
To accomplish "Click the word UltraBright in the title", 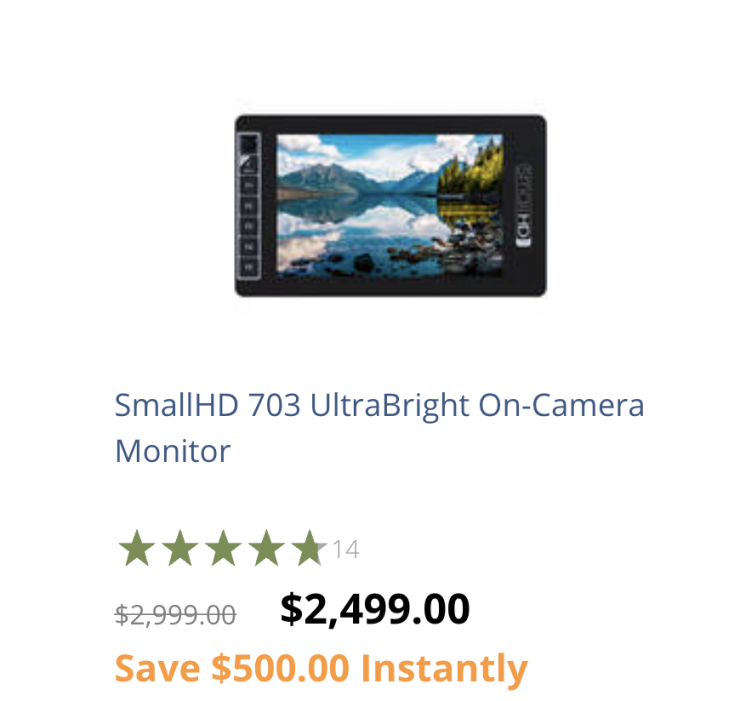I will pos(390,406).
